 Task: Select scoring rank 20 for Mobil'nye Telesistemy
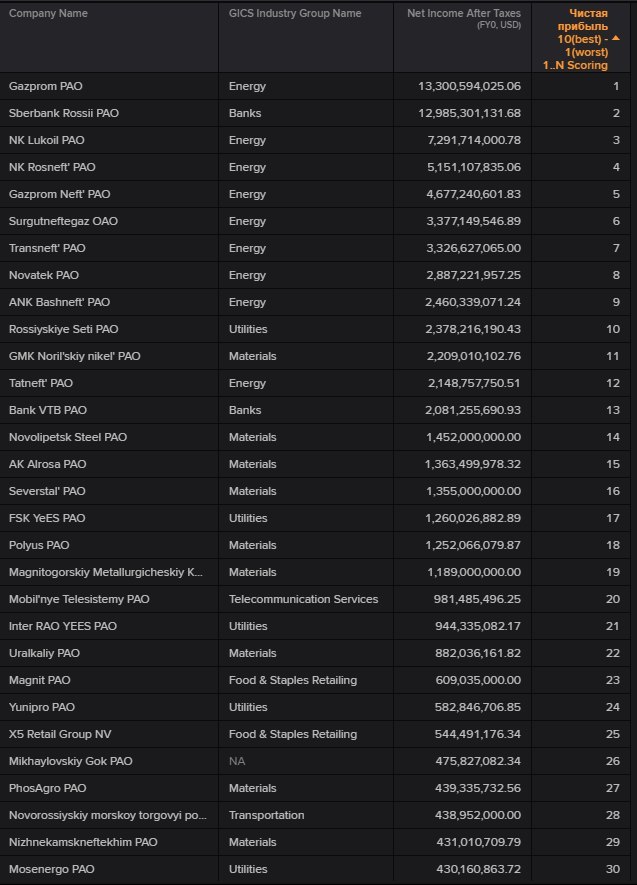click(x=613, y=599)
